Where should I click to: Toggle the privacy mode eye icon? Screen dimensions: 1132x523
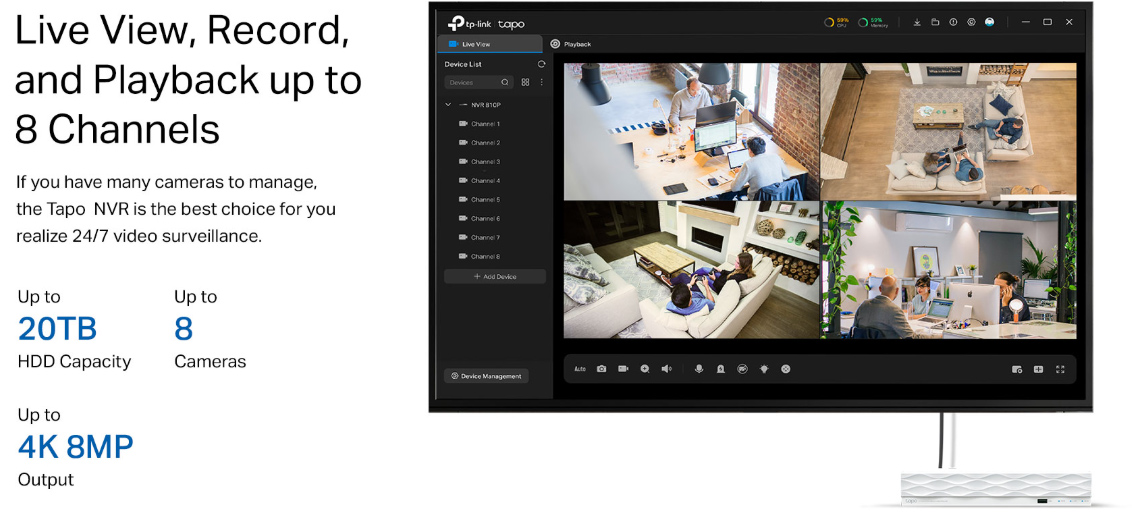click(742, 369)
